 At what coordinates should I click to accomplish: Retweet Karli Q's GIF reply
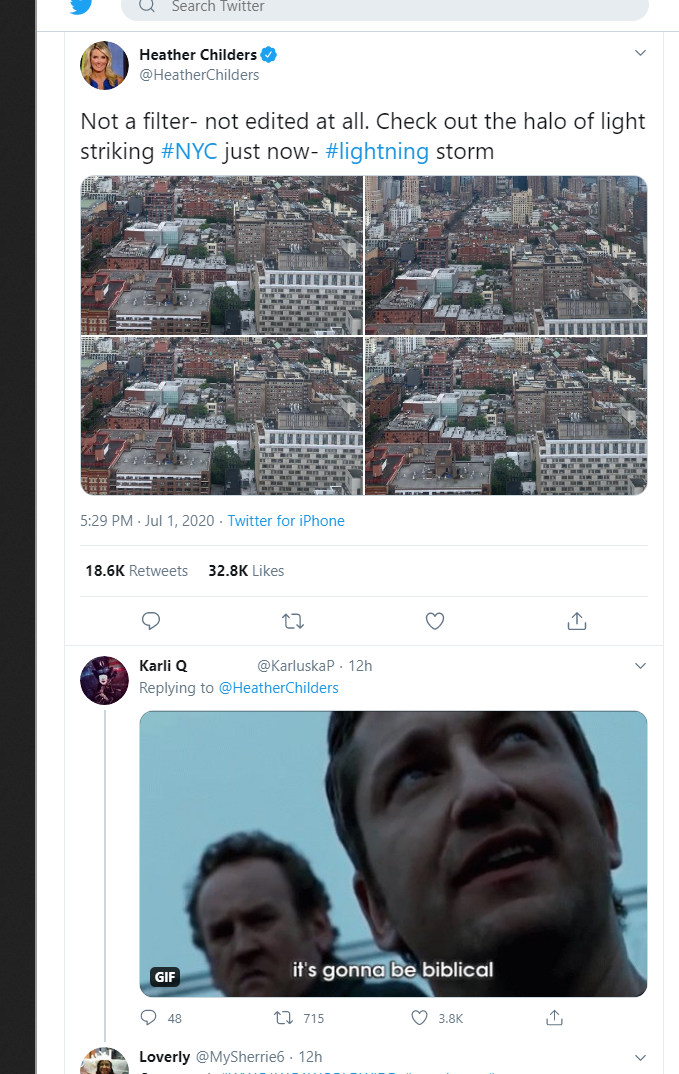click(283, 1018)
